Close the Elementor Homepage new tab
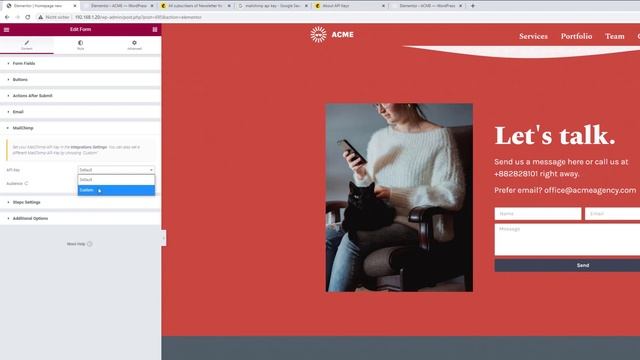Image resolution: width=640 pixels, height=360 pixels. tap(75, 6)
